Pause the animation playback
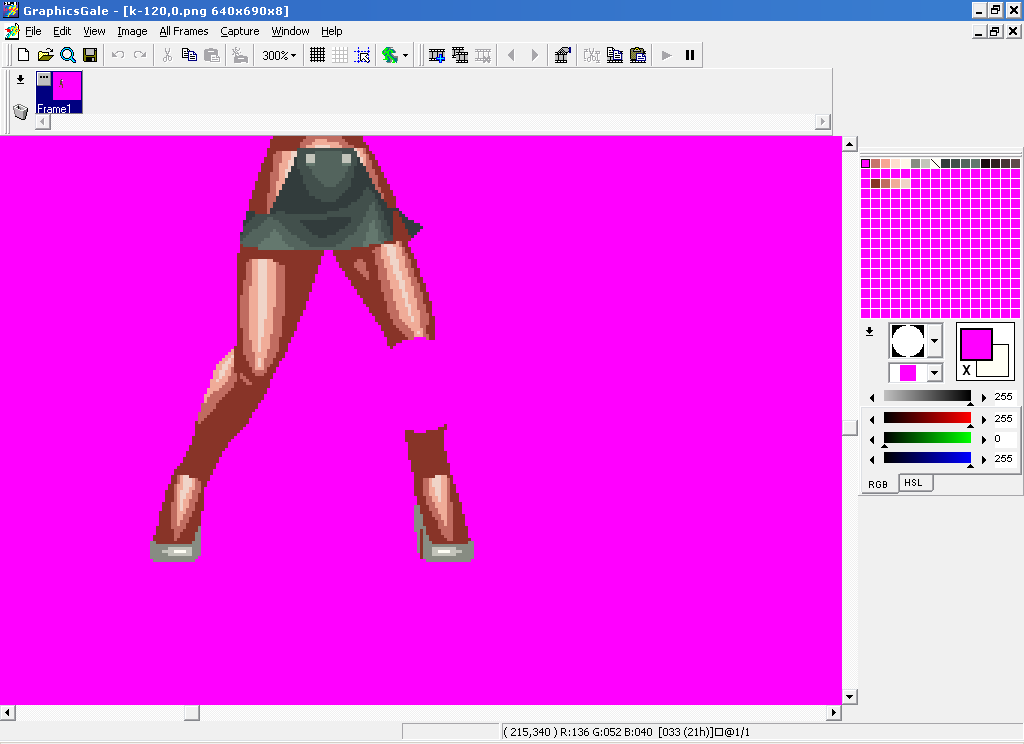This screenshot has width=1024, height=744. point(689,55)
